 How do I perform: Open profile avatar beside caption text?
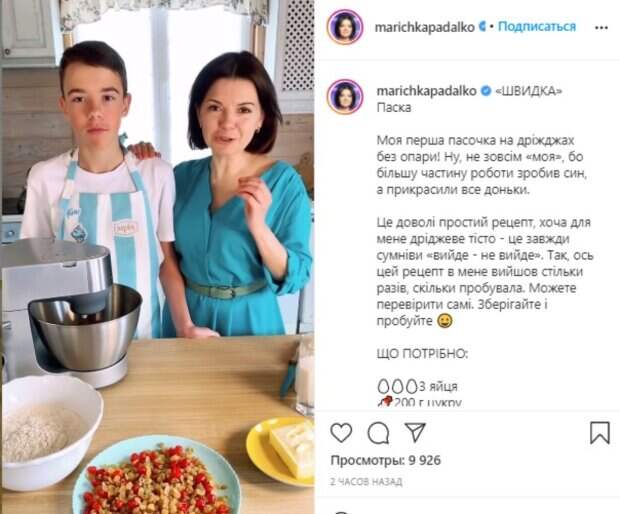pyautogui.click(x=345, y=96)
